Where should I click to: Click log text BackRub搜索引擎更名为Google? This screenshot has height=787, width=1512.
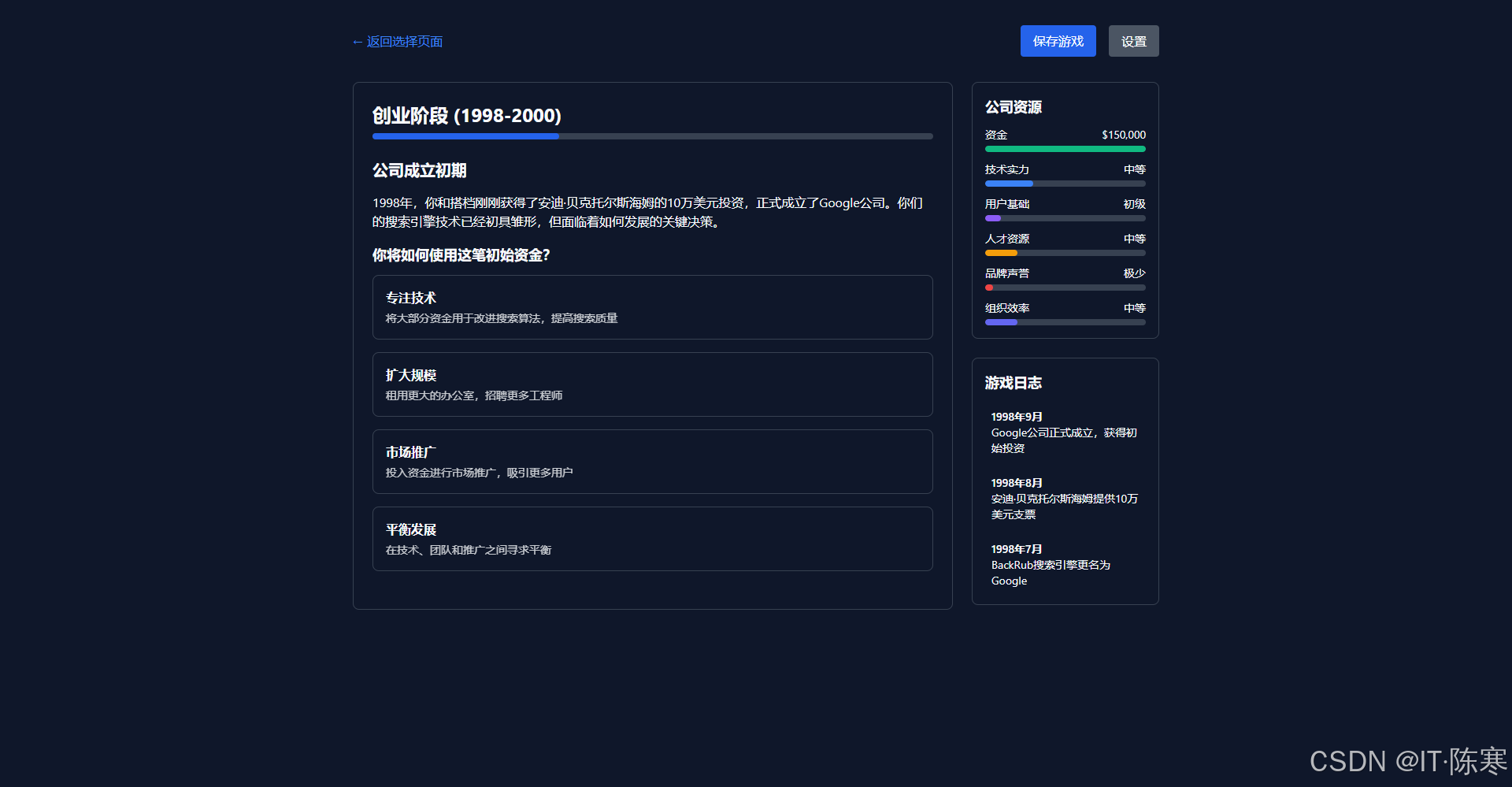pyautogui.click(x=1051, y=573)
